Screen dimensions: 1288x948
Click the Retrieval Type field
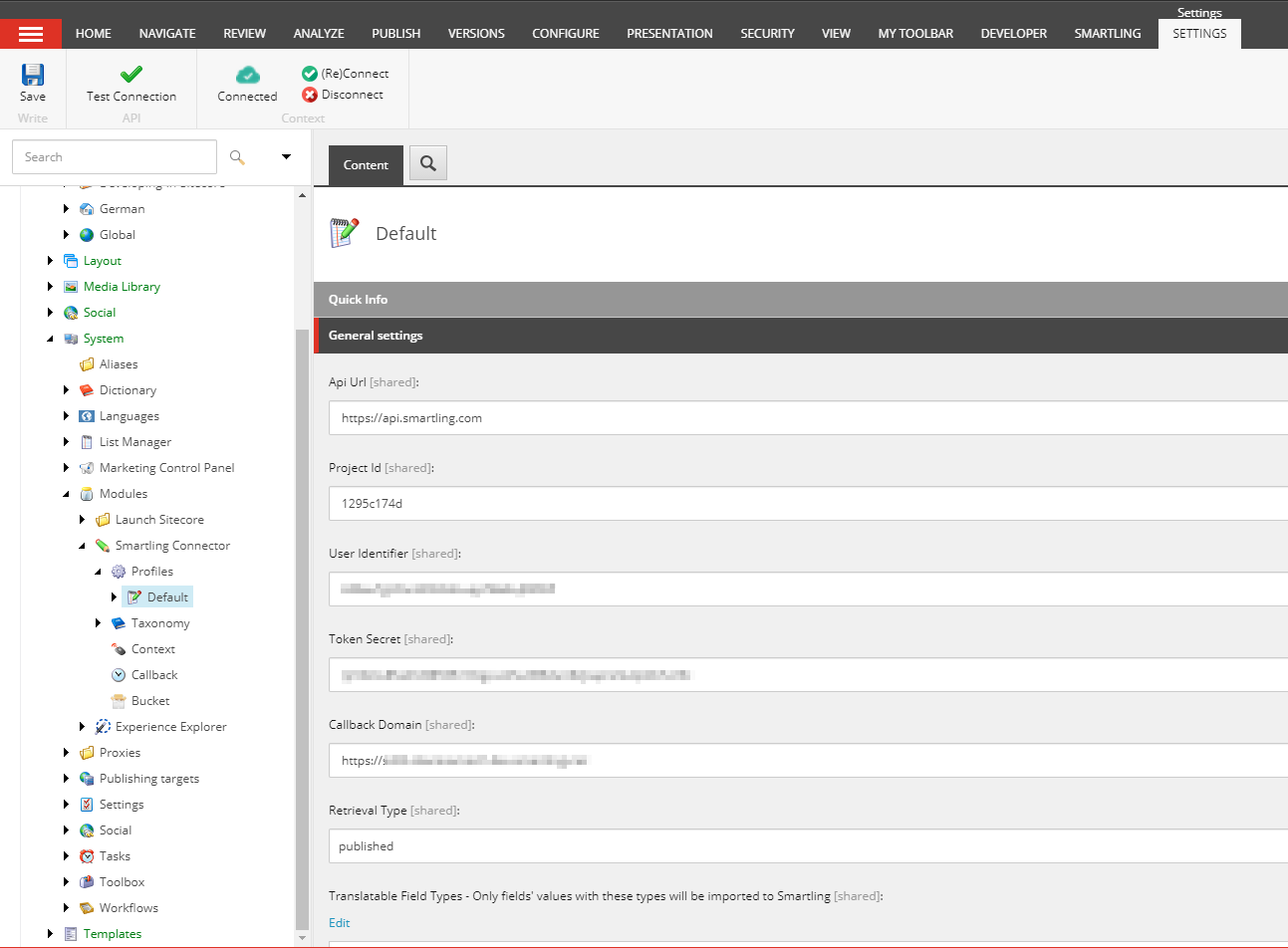coord(808,846)
